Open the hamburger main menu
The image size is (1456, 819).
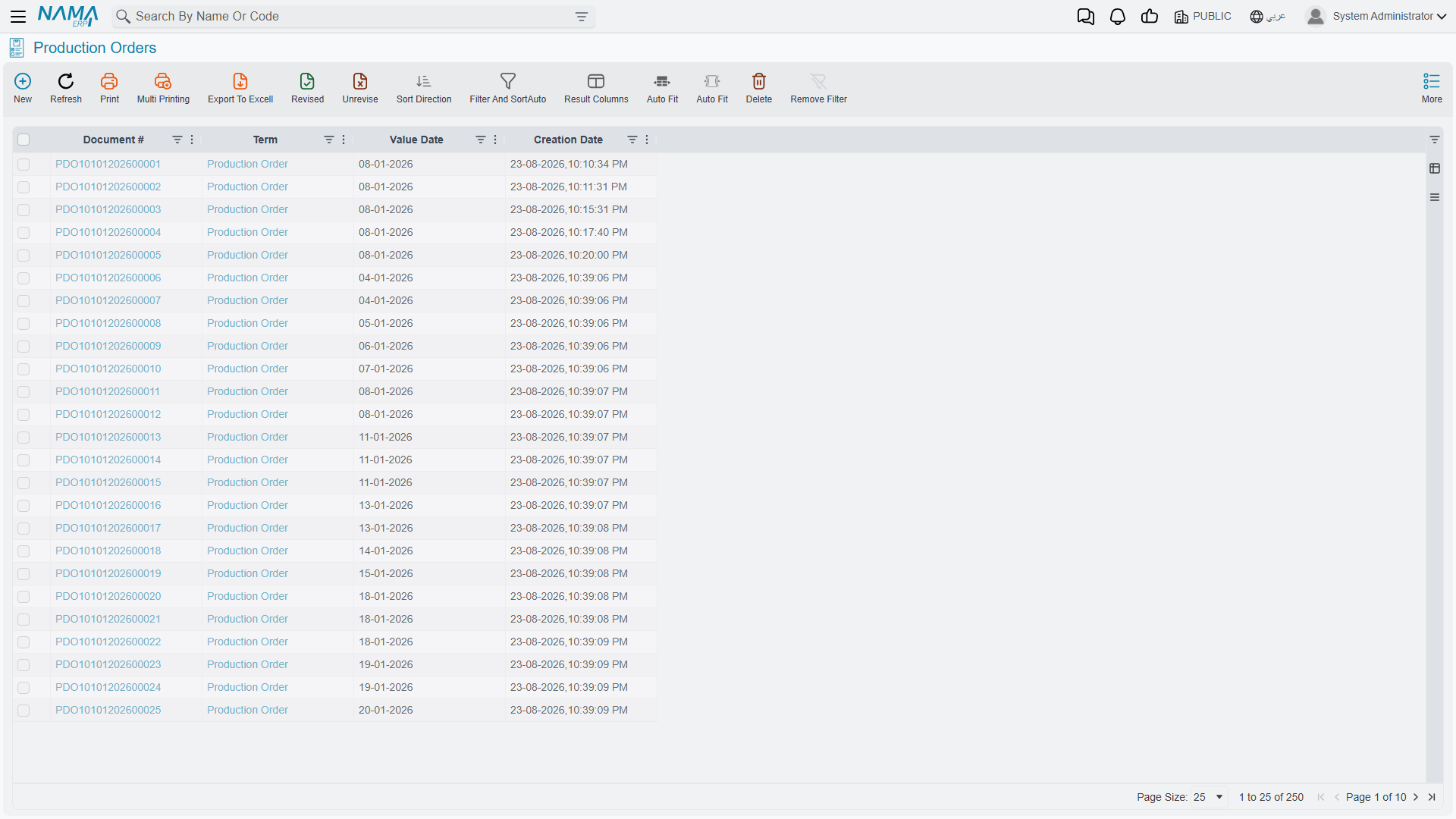[18, 17]
